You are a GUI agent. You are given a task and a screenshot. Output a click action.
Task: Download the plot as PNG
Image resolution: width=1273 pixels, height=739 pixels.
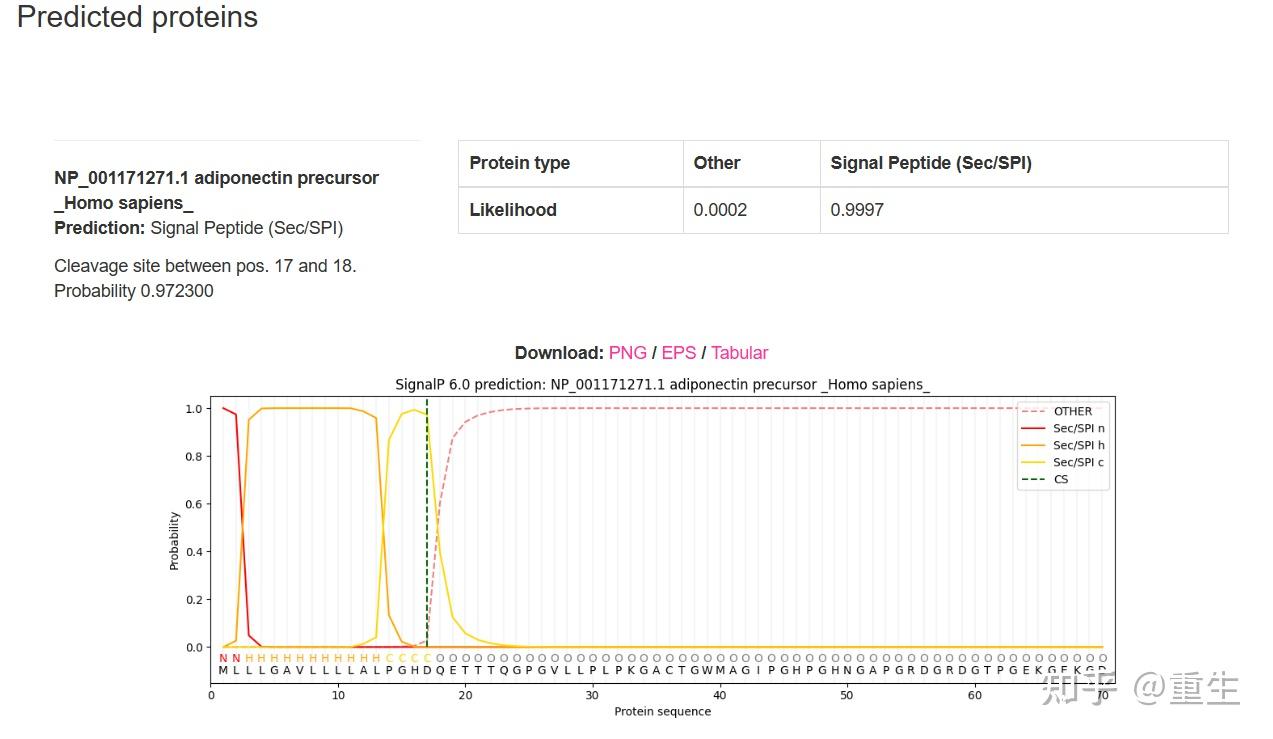[627, 353]
